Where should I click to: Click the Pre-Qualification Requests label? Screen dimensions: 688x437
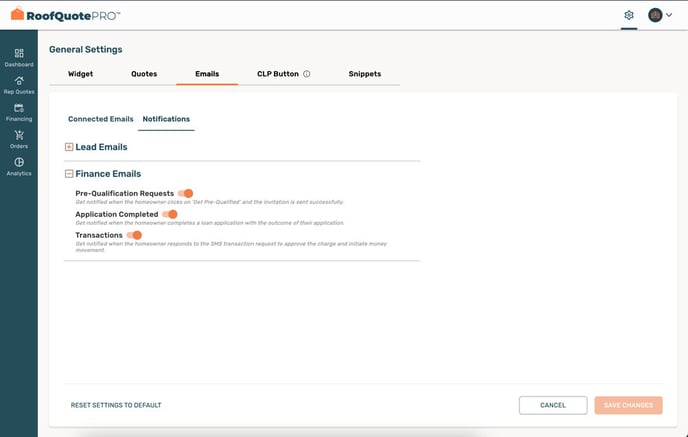pyautogui.click(x=125, y=193)
